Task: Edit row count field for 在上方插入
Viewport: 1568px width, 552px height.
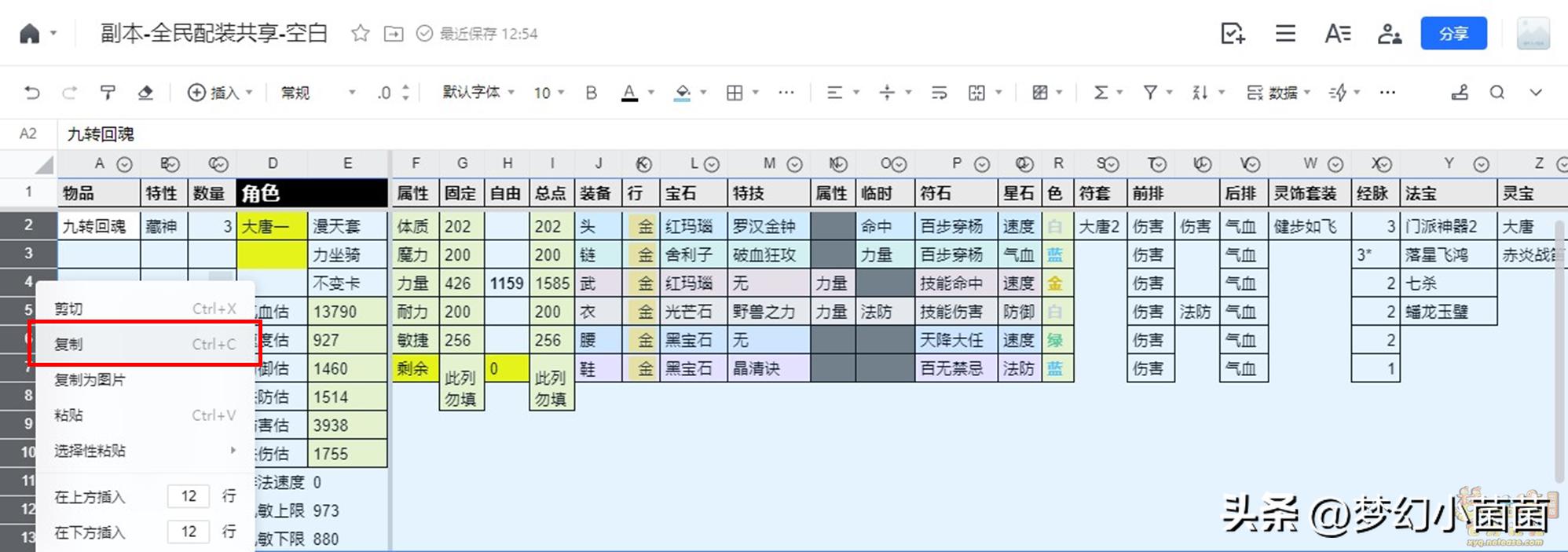Action: pos(189,495)
